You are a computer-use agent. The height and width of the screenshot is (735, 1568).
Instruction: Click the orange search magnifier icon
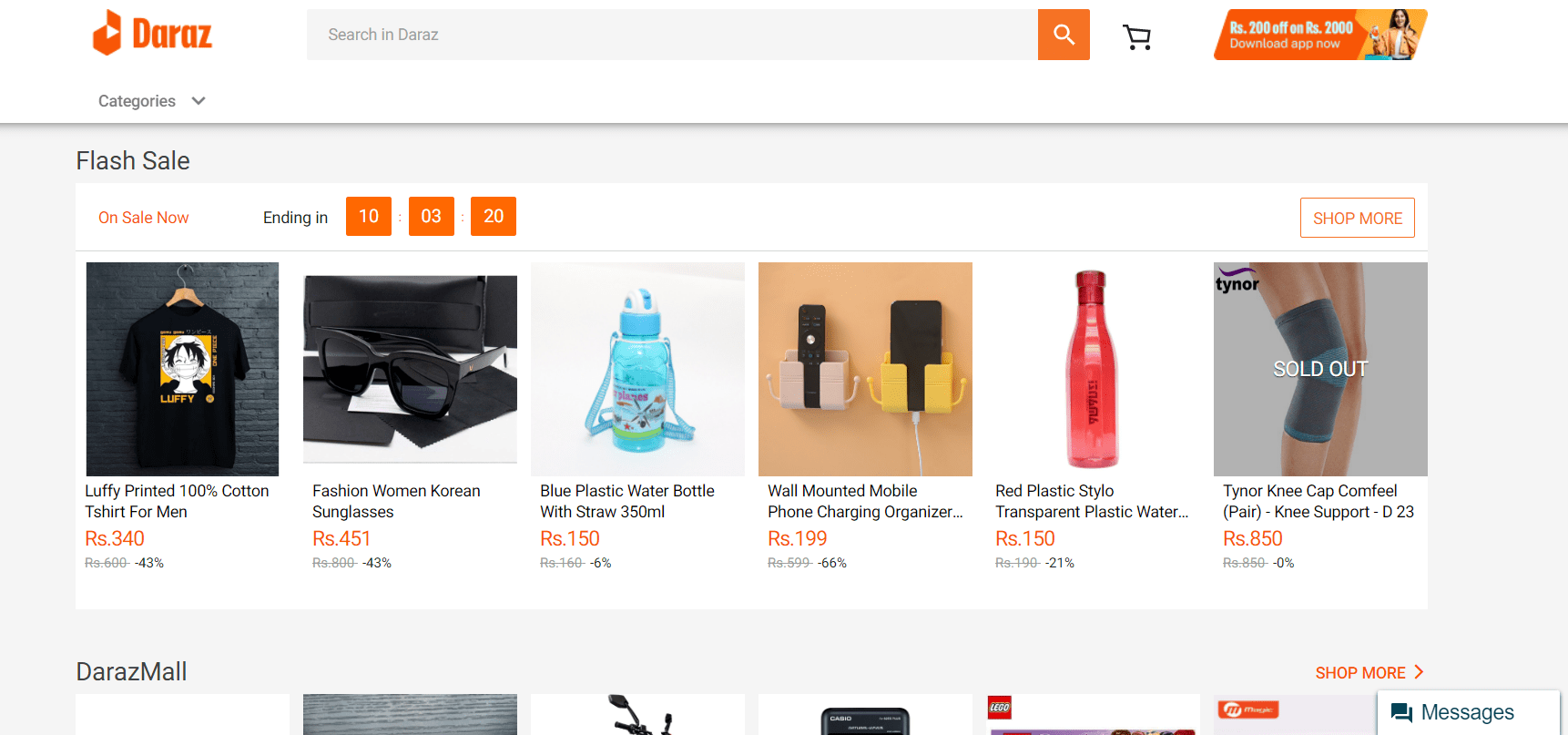pos(1063,34)
